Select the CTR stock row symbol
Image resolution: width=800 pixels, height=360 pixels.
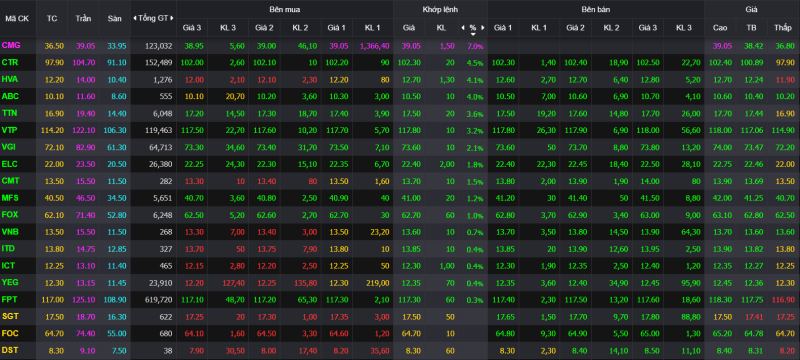(10, 63)
